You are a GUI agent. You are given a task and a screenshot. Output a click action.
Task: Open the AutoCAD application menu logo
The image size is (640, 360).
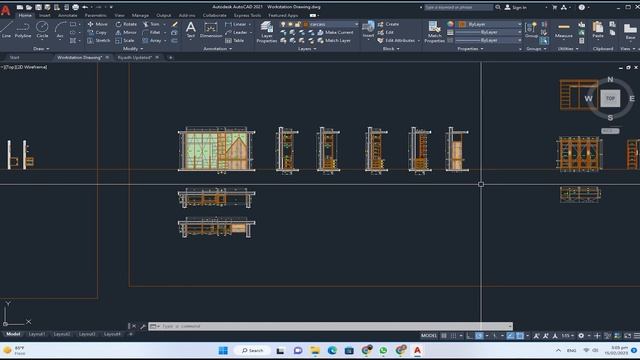point(5,10)
